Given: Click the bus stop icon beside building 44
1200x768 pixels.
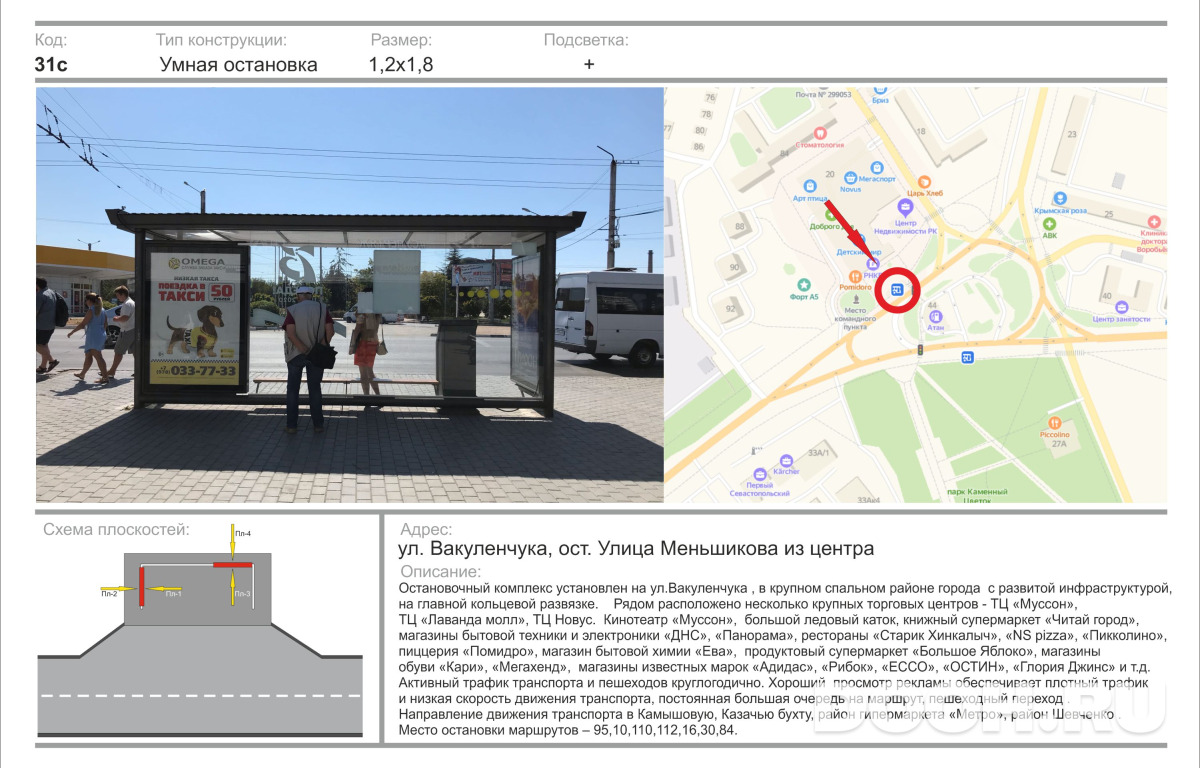Looking at the screenshot, I should (897, 290).
